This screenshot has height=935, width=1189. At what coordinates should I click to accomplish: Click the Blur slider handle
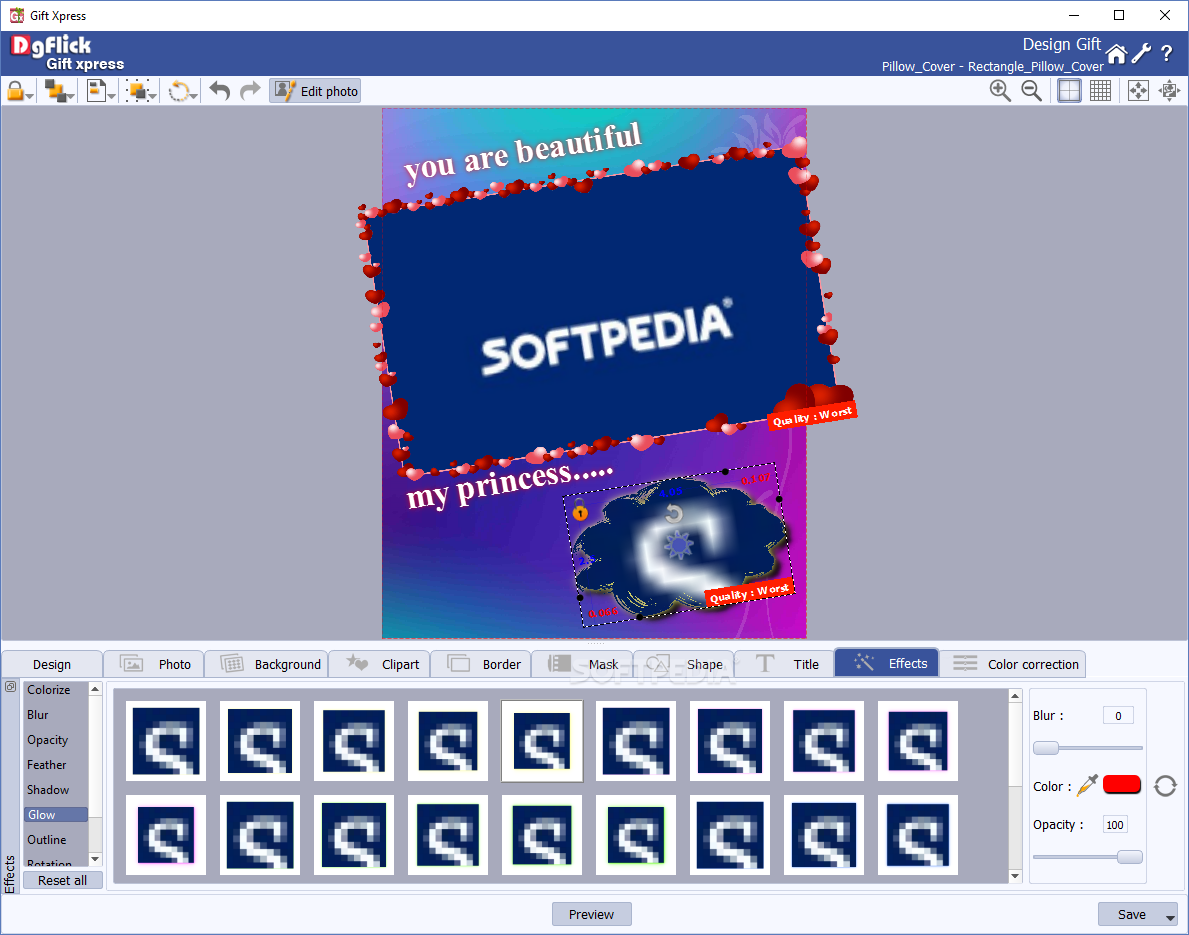click(1046, 748)
